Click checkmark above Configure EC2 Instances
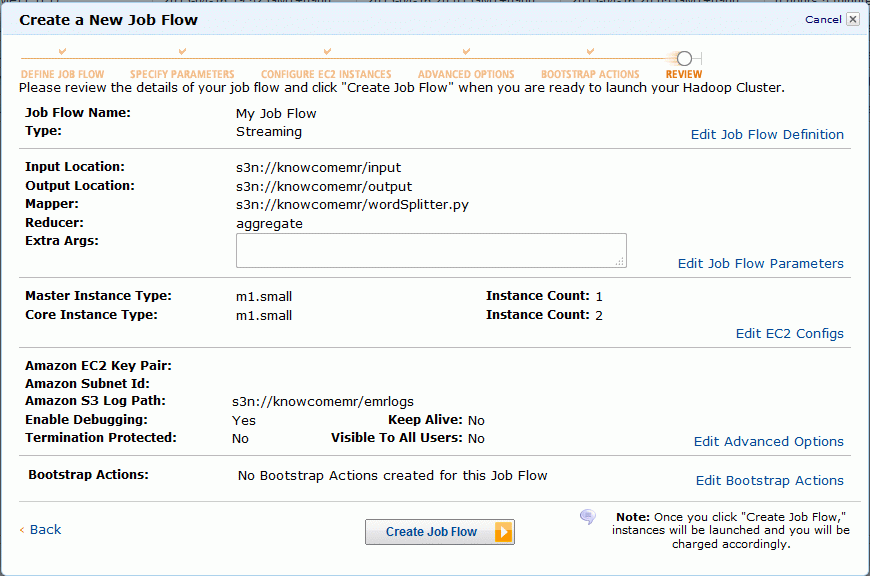 [327, 52]
